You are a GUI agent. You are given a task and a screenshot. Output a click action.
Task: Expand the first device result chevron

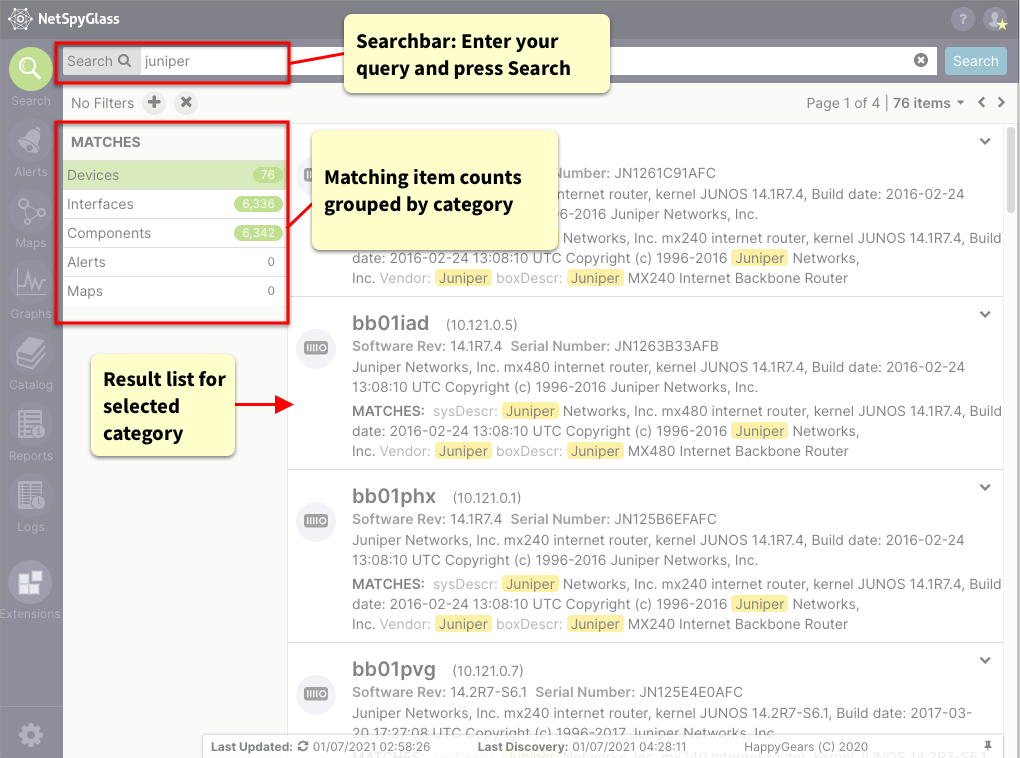pos(985,141)
